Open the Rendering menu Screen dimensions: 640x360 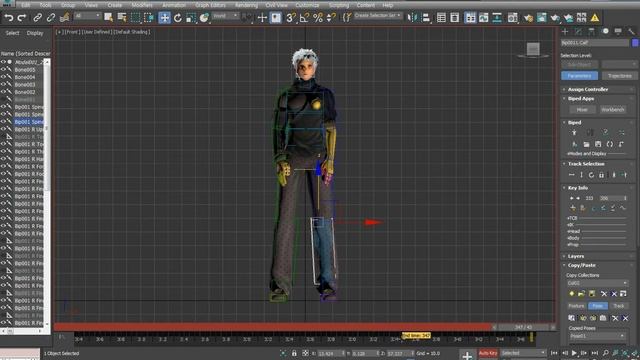pos(246,5)
